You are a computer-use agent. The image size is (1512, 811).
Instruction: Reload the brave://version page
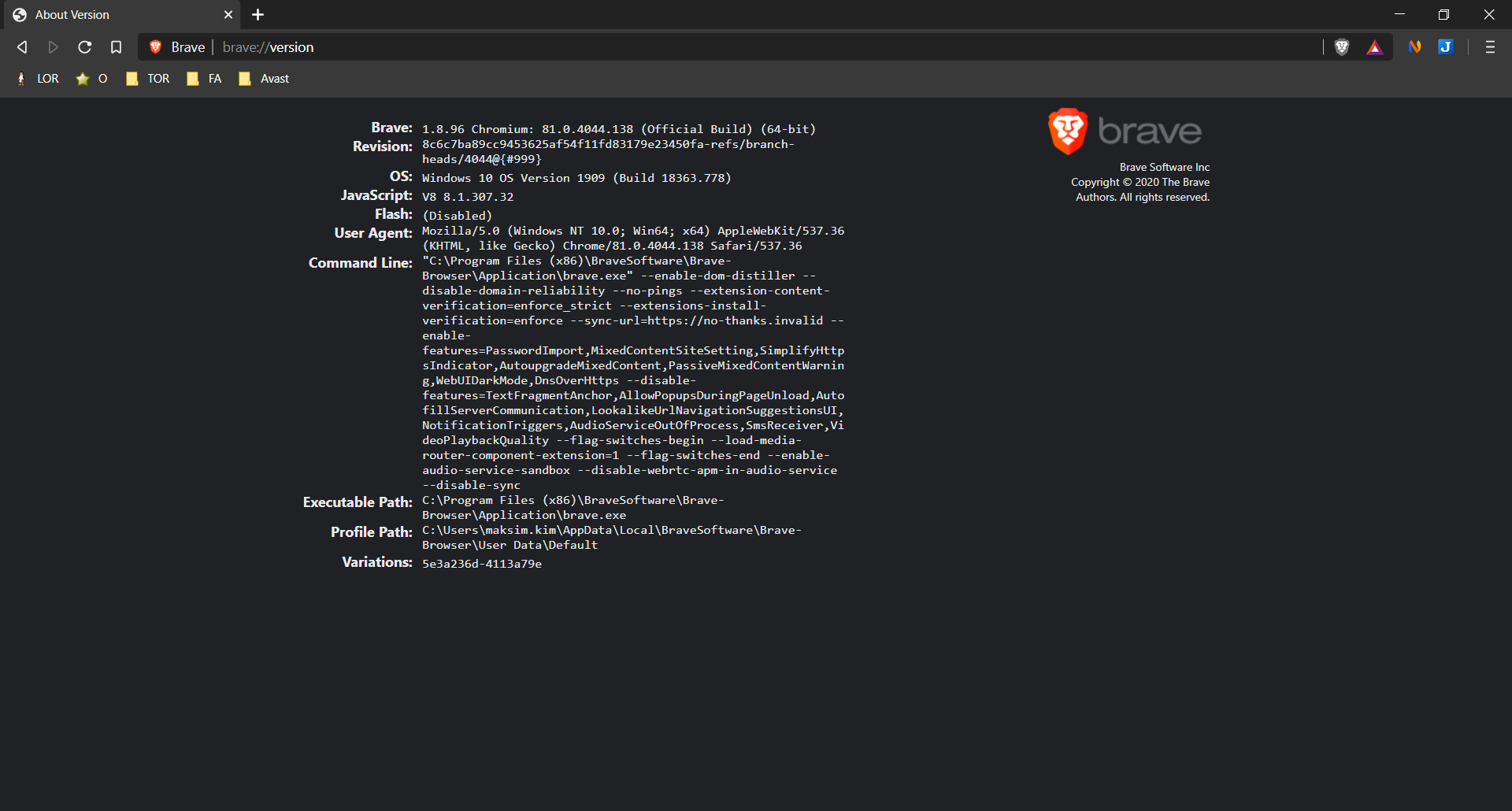tap(84, 47)
